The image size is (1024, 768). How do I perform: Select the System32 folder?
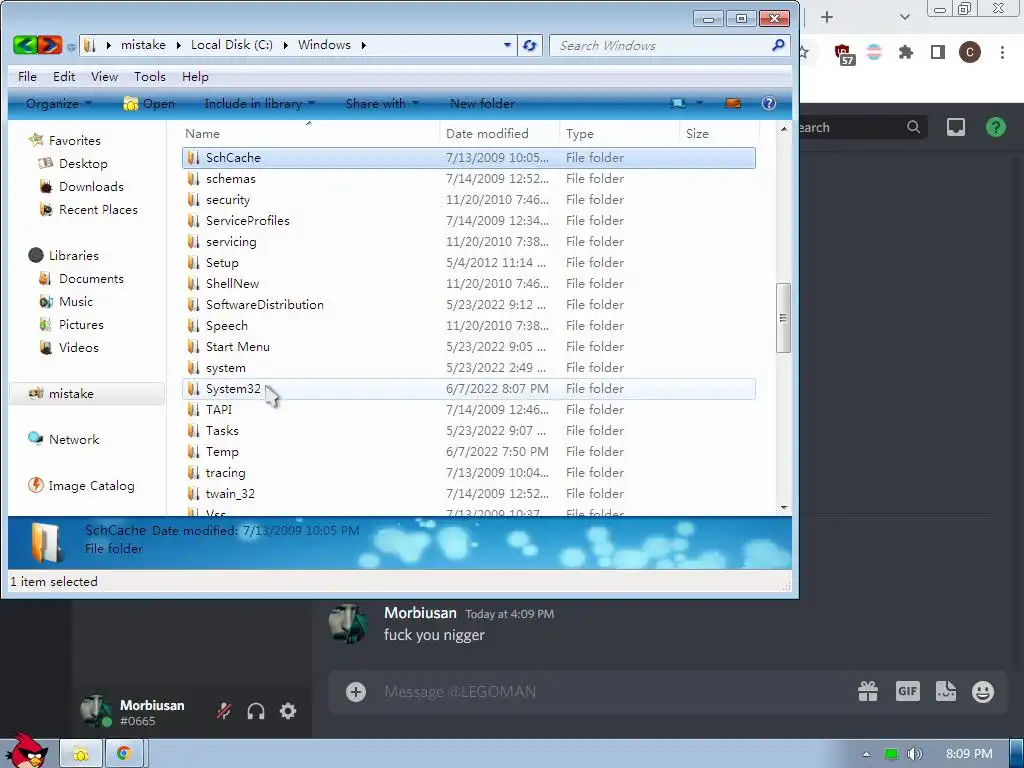468,389
